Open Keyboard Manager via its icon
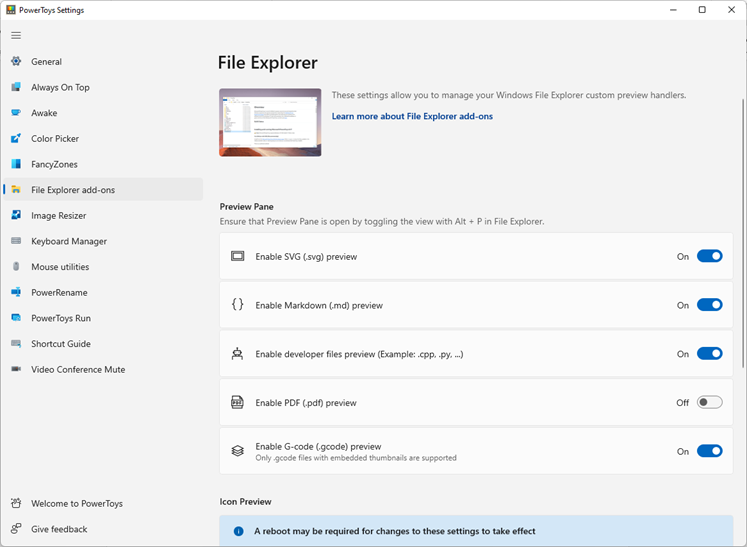747x547 pixels. [x=16, y=241]
